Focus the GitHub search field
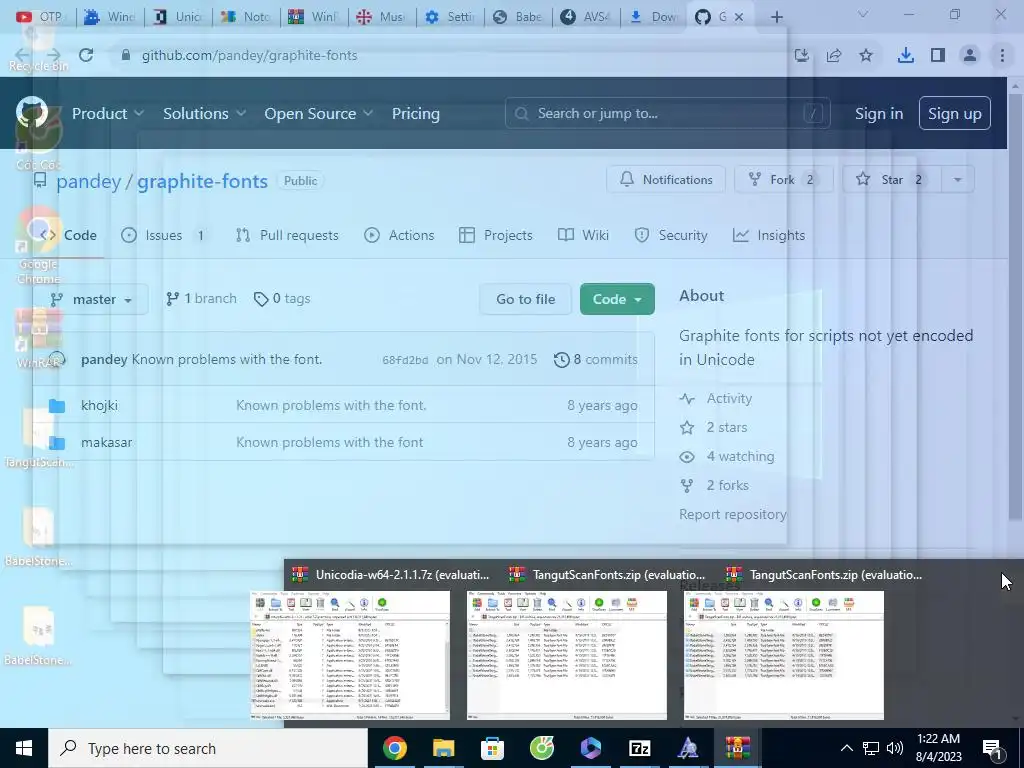This screenshot has height=768, width=1024. point(667,114)
